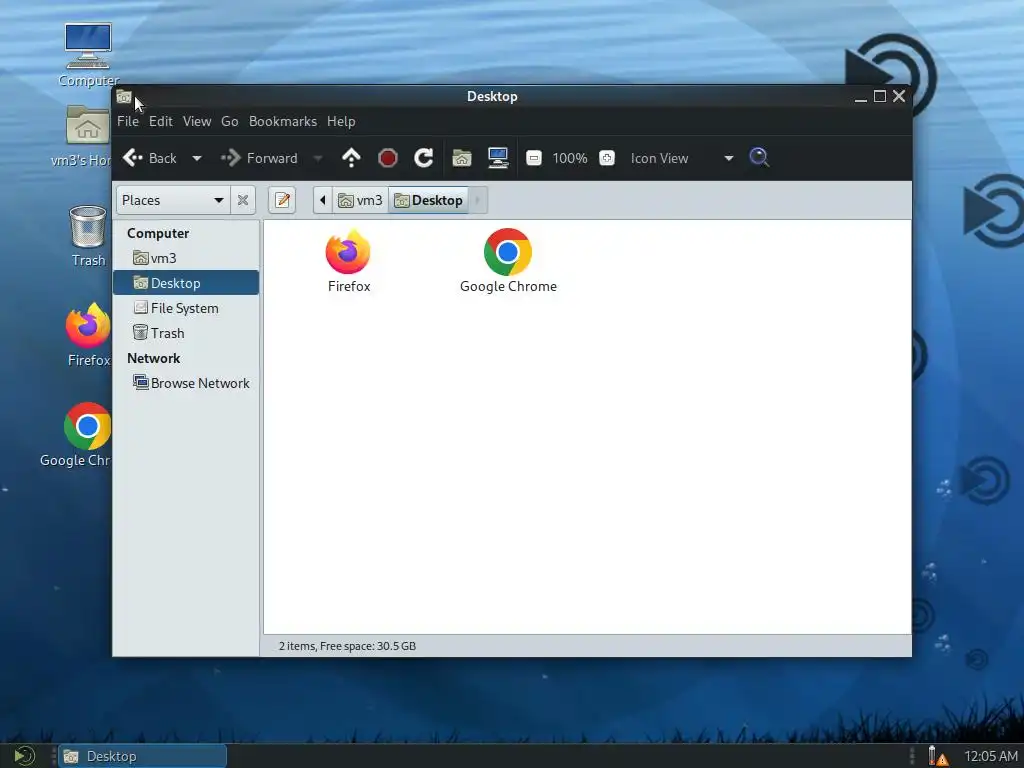Click vm3 path bar button
Viewport: 1024px width, 768px height.
(360, 200)
